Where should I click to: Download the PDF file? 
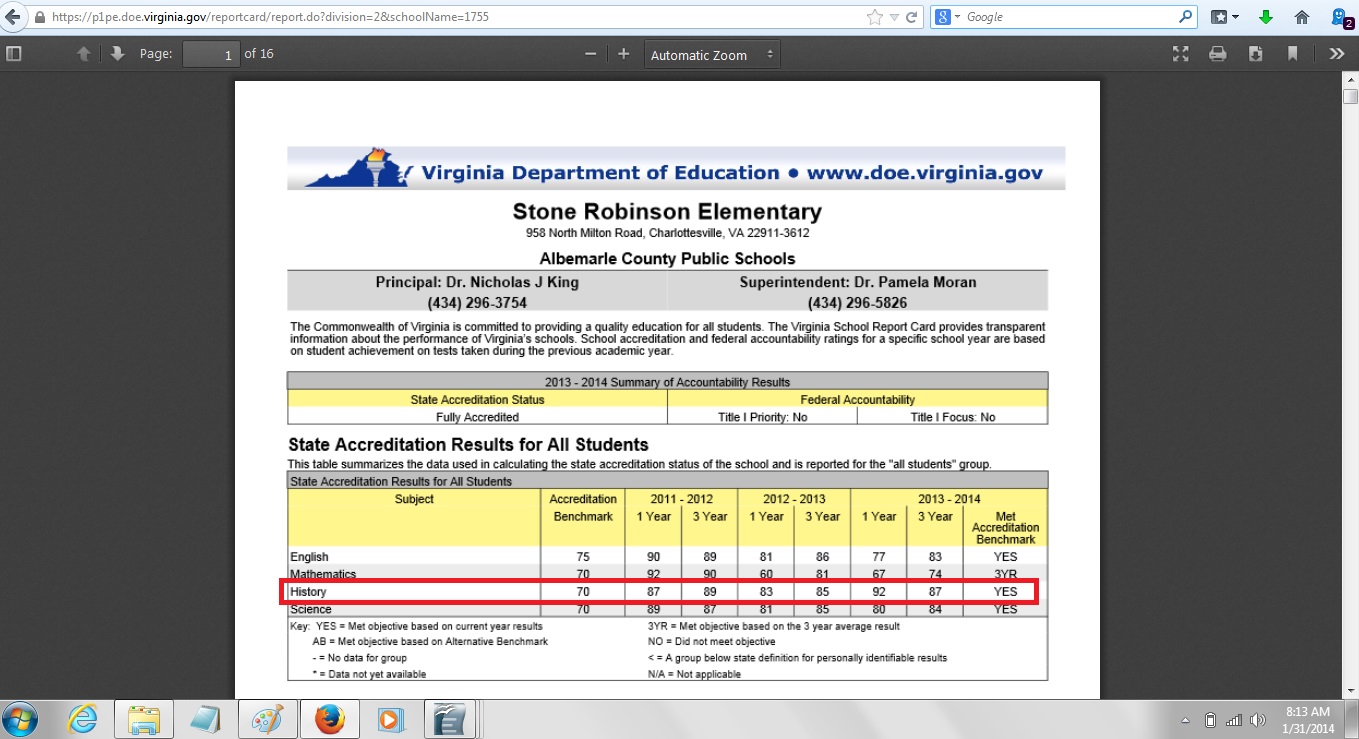pos(1255,54)
